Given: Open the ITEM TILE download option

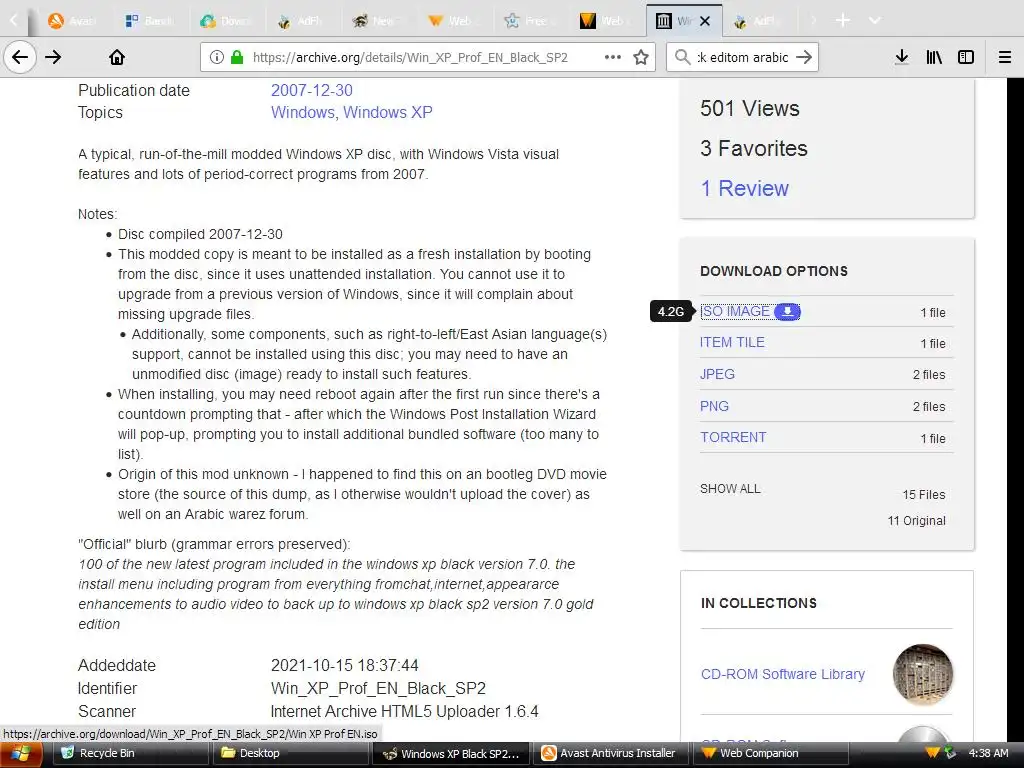Looking at the screenshot, I should click(732, 342).
